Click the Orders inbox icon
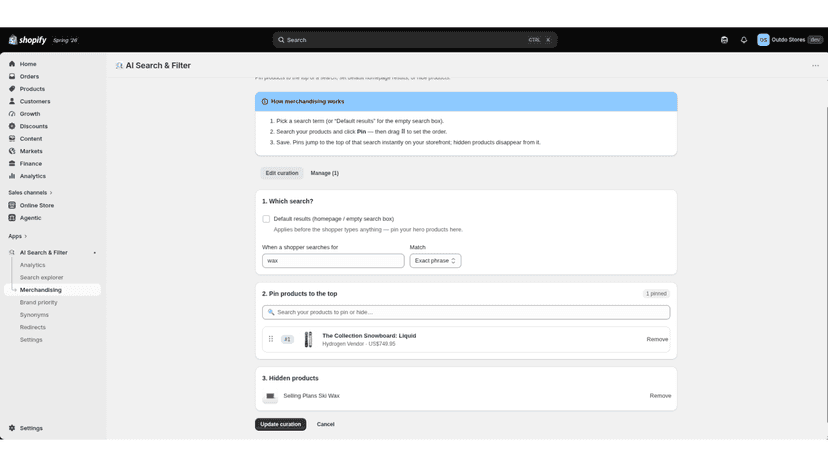Image resolution: width=828 pixels, height=466 pixels. pos(12,77)
